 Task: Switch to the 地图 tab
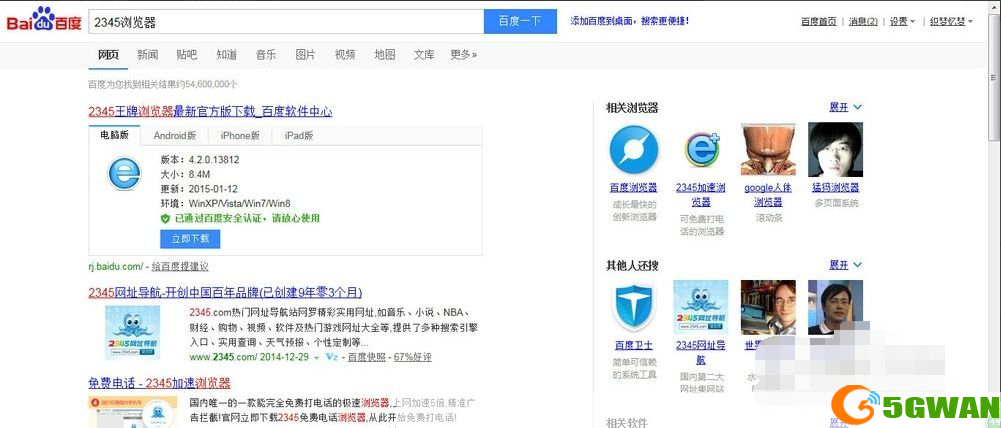click(x=384, y=55)
